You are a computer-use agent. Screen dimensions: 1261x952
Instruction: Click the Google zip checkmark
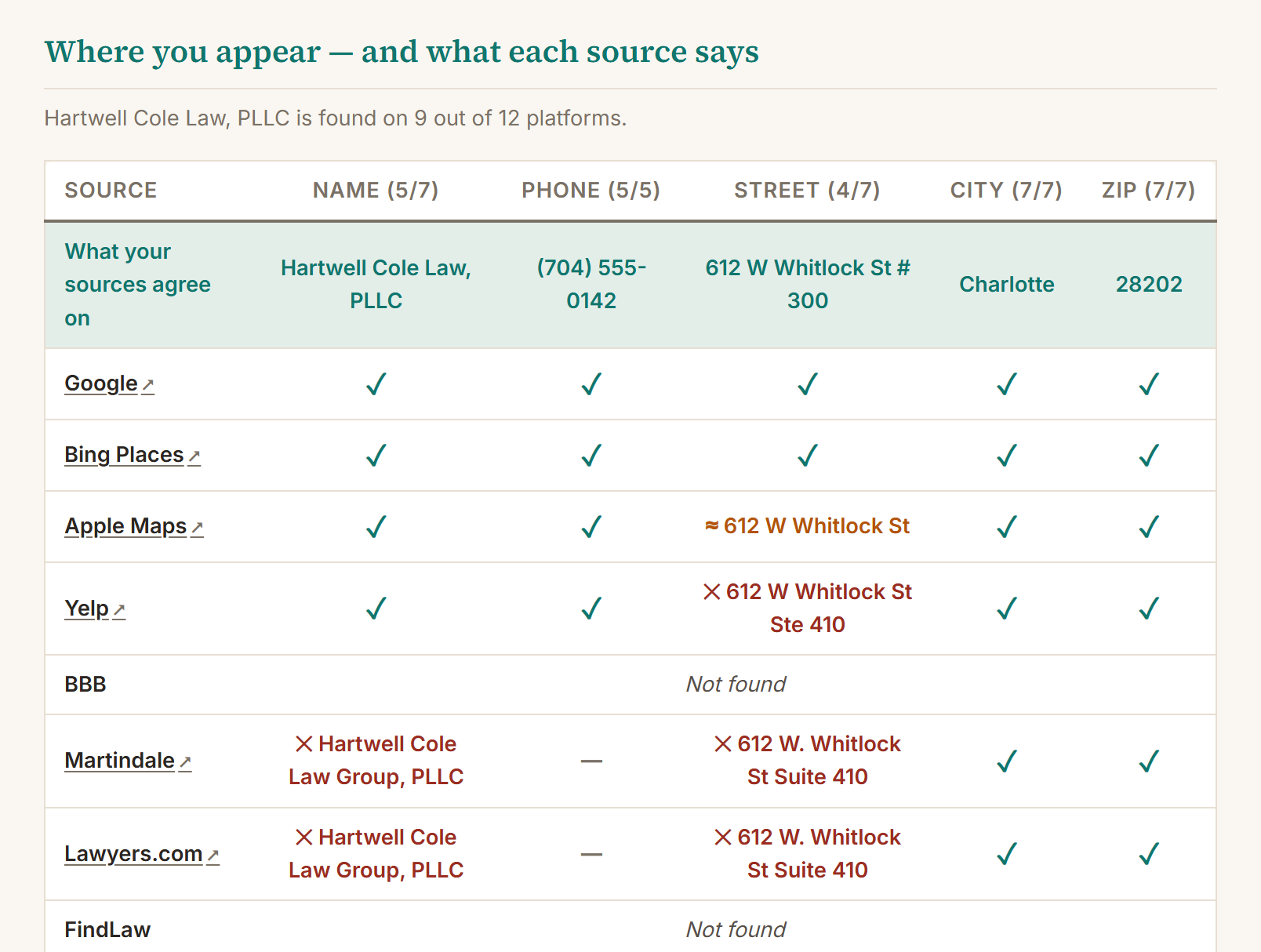1149,384
